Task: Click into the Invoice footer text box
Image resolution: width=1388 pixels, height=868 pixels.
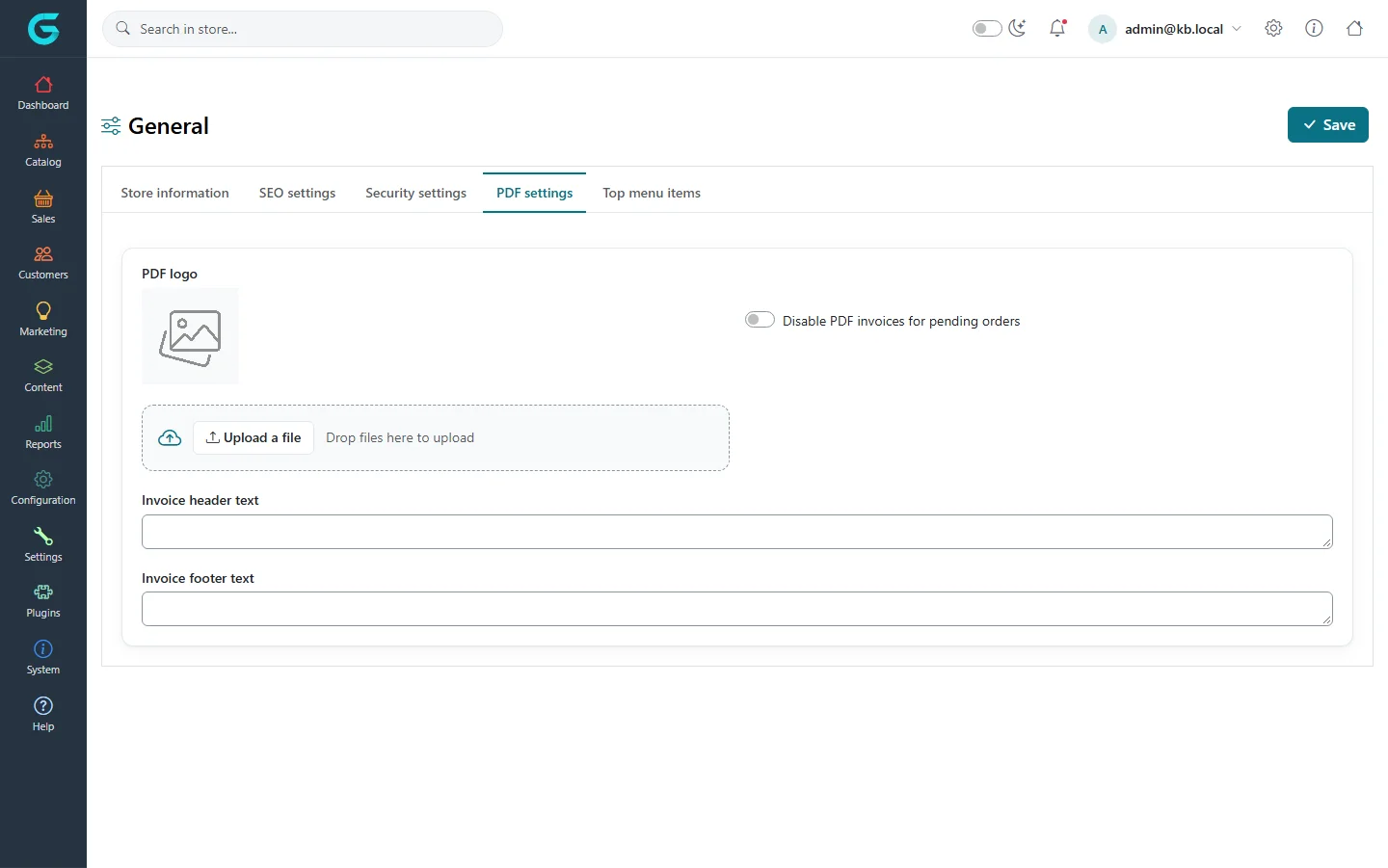Action: click(737, 609)
